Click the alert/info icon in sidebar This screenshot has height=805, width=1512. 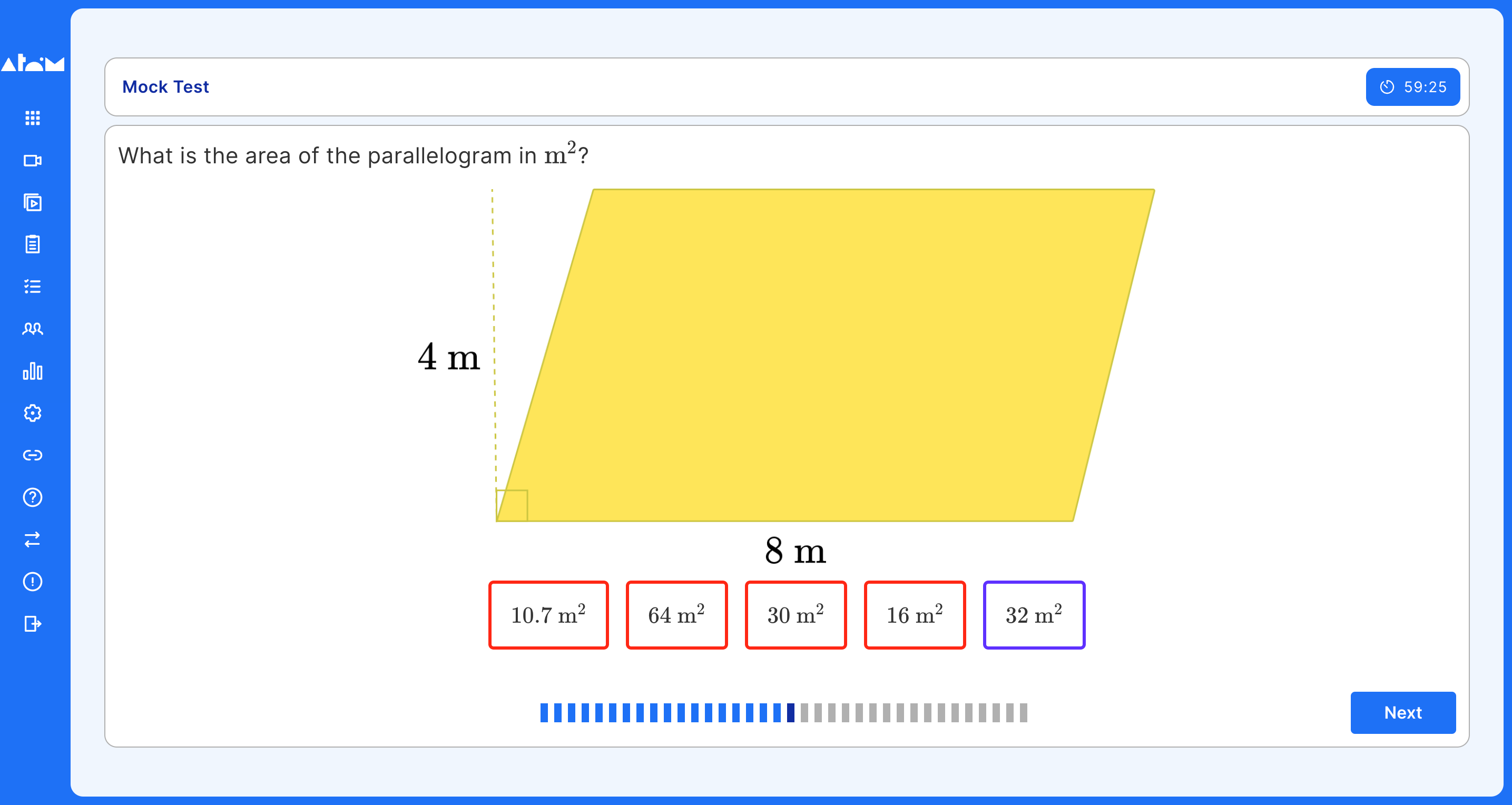click(x=34, y=581)
